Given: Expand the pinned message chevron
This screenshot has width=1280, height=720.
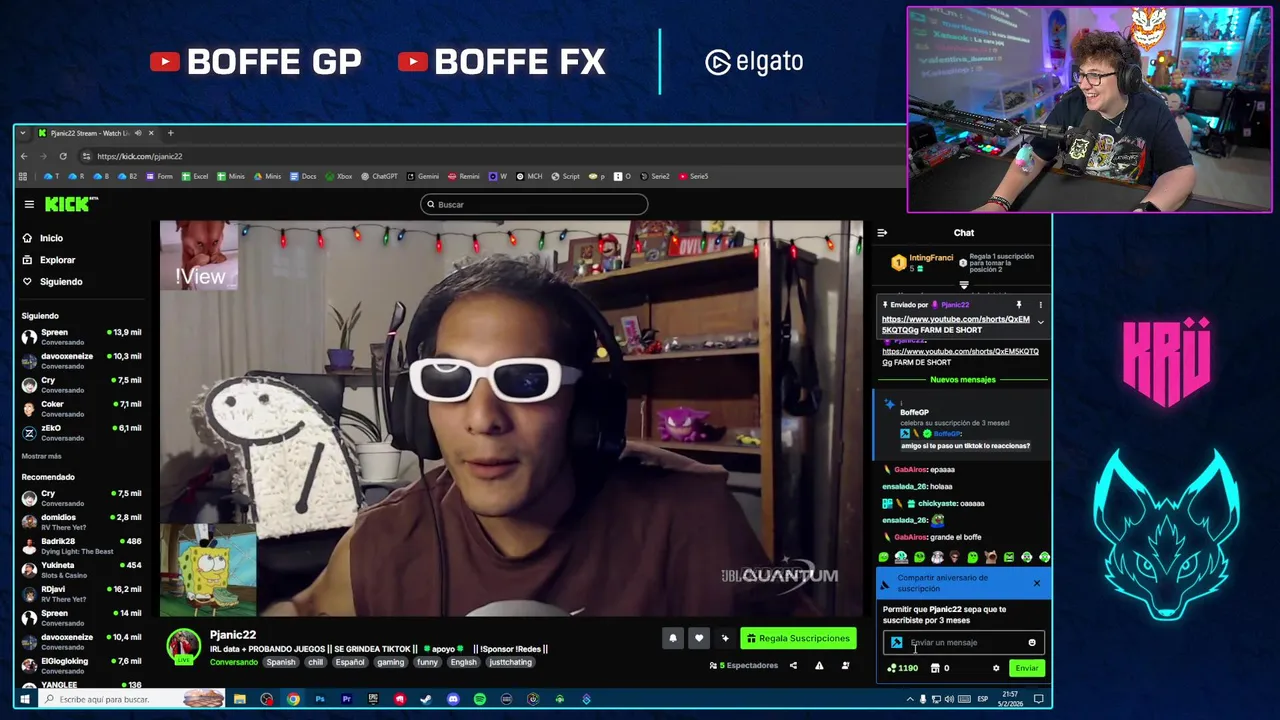Looking at the screenshot, I should tap(1040, 322).
